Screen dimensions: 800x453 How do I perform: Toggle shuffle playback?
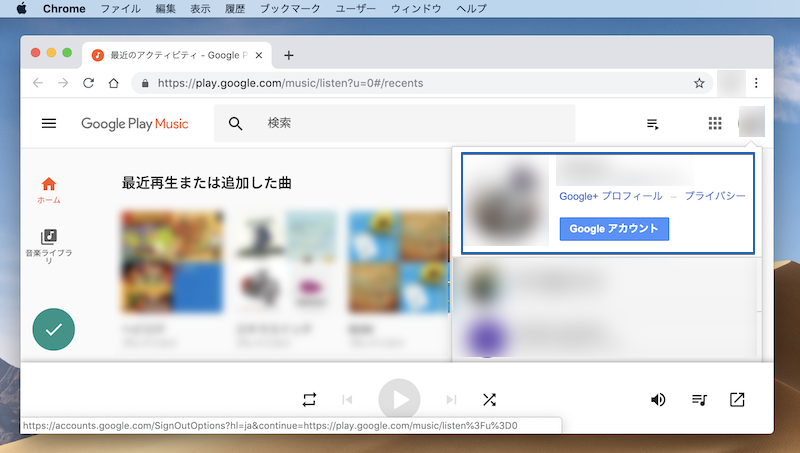tap(489, 400)
